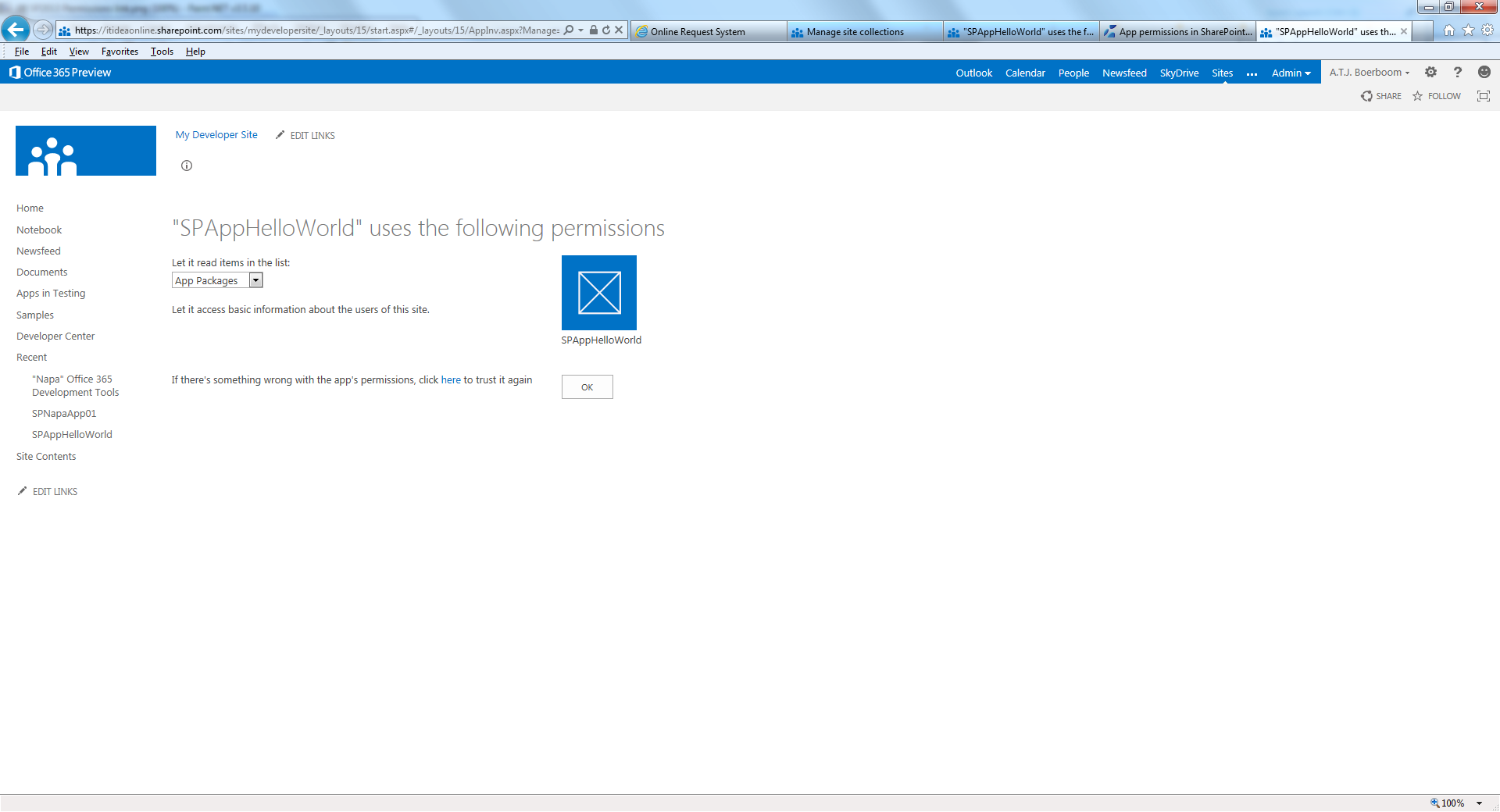Image resolution: width=1500 pixels, height=812 pixels.
Task: Click the OK button
Action: [x=587, y=387]
